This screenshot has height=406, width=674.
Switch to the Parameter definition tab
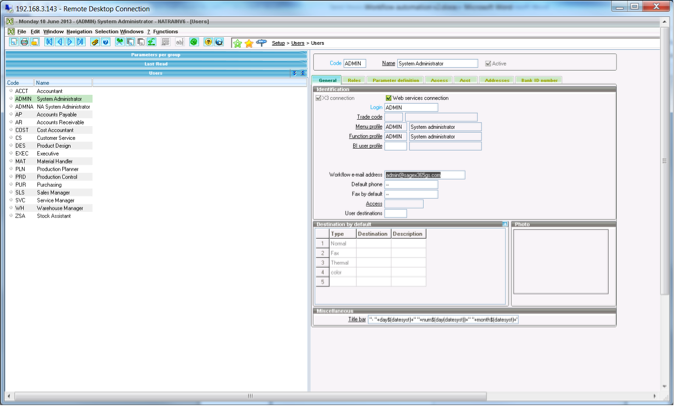click(396, 80)
